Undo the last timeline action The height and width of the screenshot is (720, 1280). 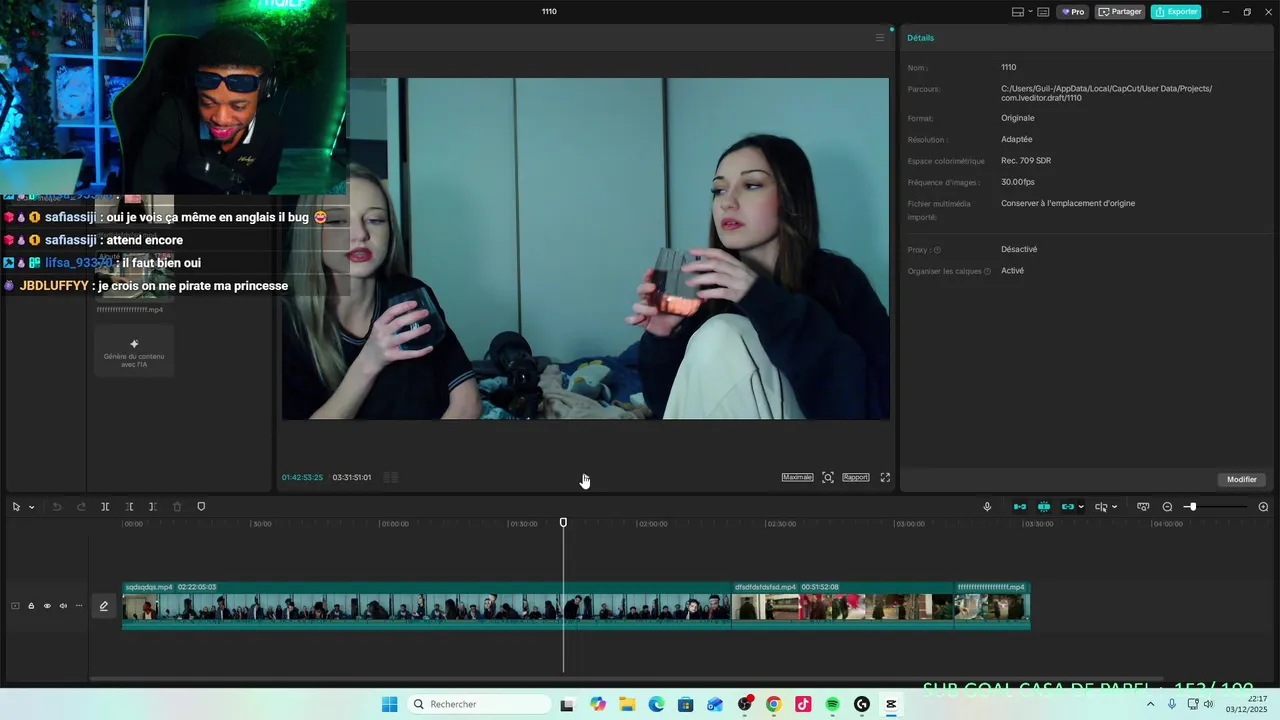coord(57,507)
